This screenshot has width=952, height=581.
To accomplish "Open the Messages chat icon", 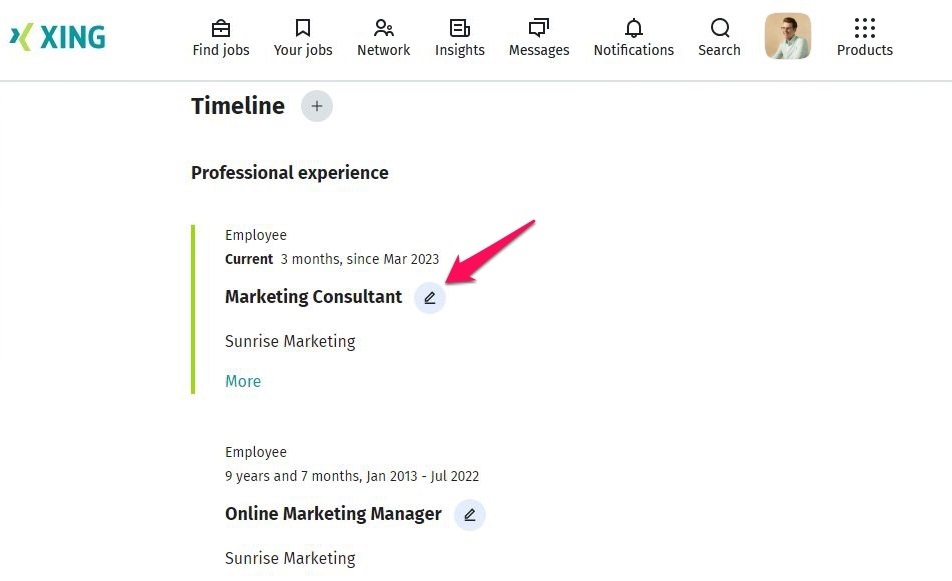I will [x=539, y=28].
